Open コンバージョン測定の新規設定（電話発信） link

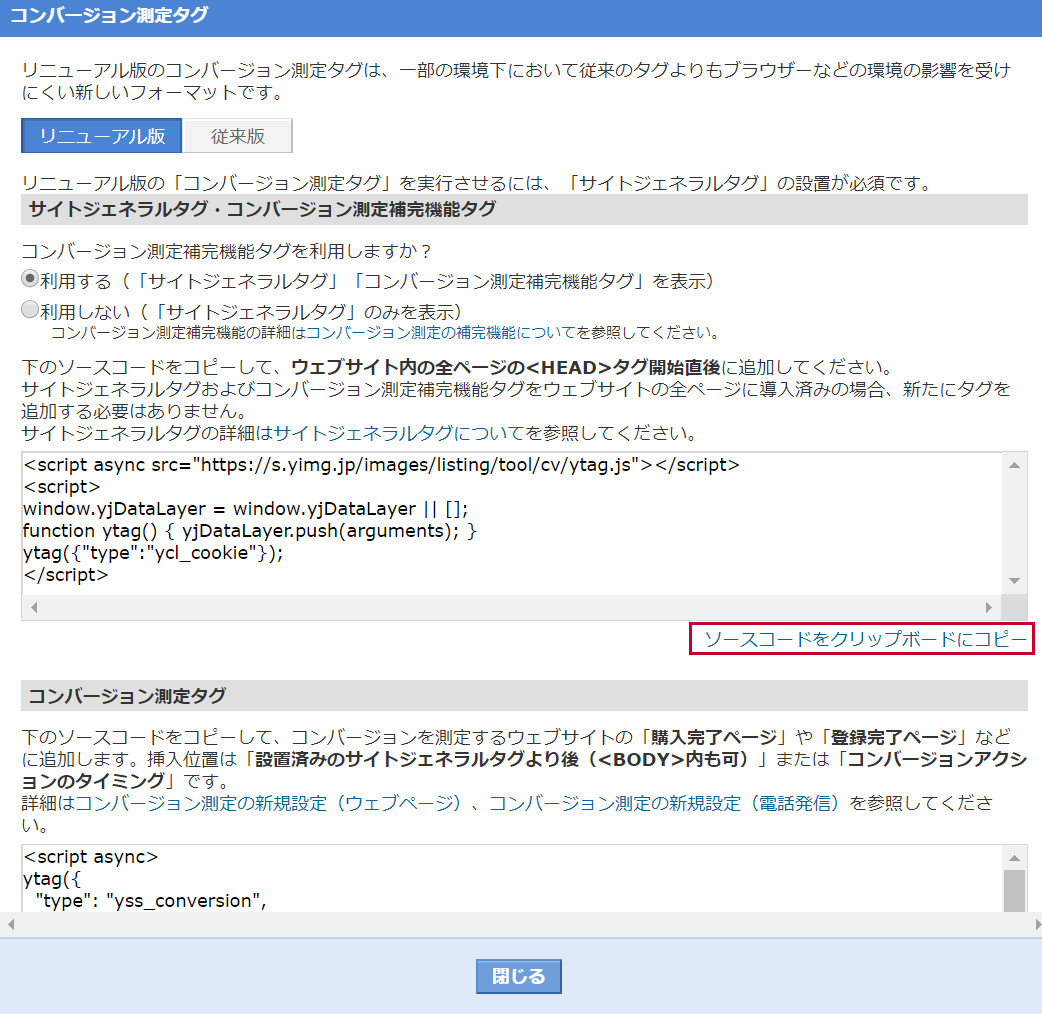point(663,803)
